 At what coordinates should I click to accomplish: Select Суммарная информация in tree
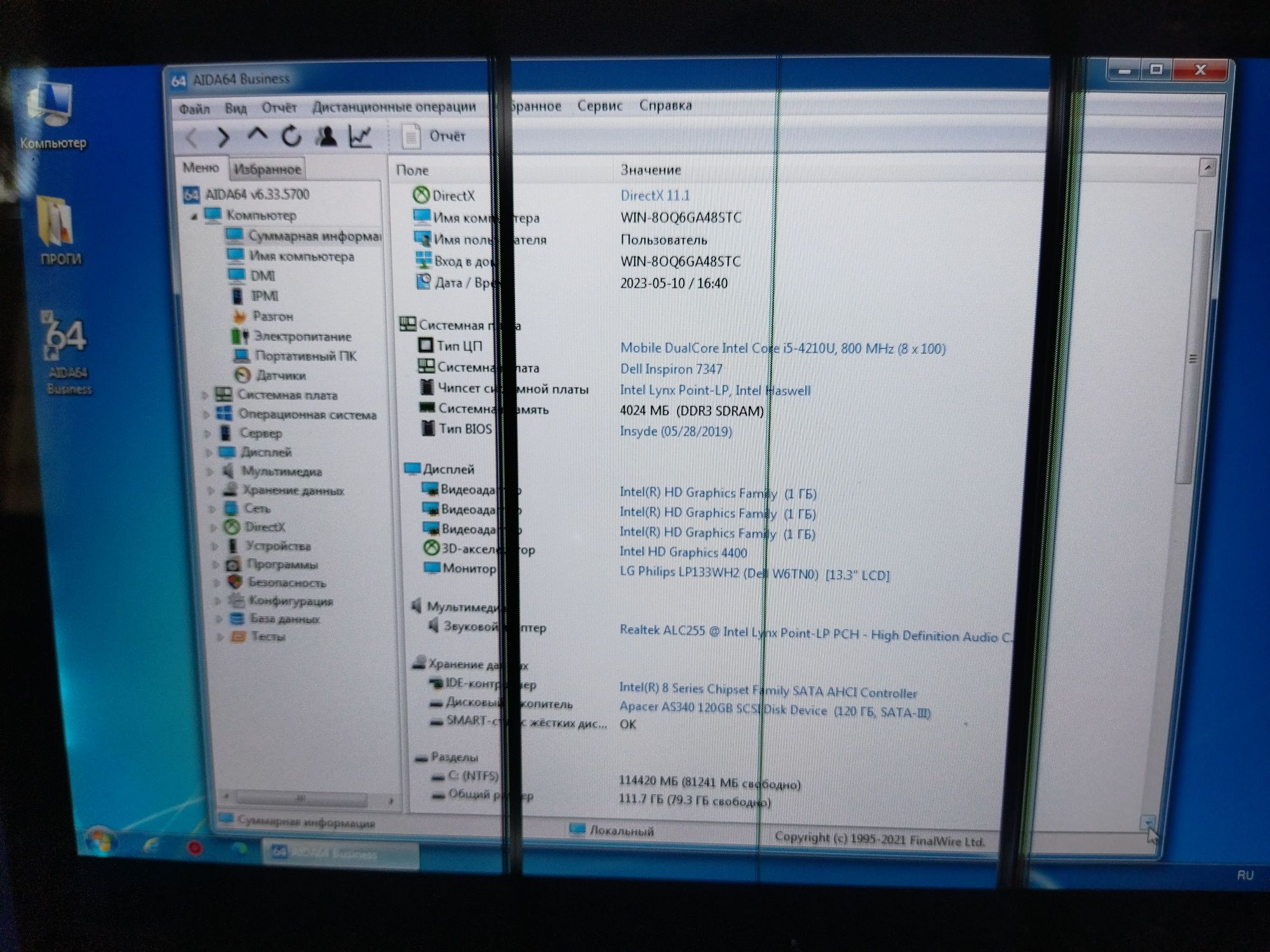tap(304, 236)
